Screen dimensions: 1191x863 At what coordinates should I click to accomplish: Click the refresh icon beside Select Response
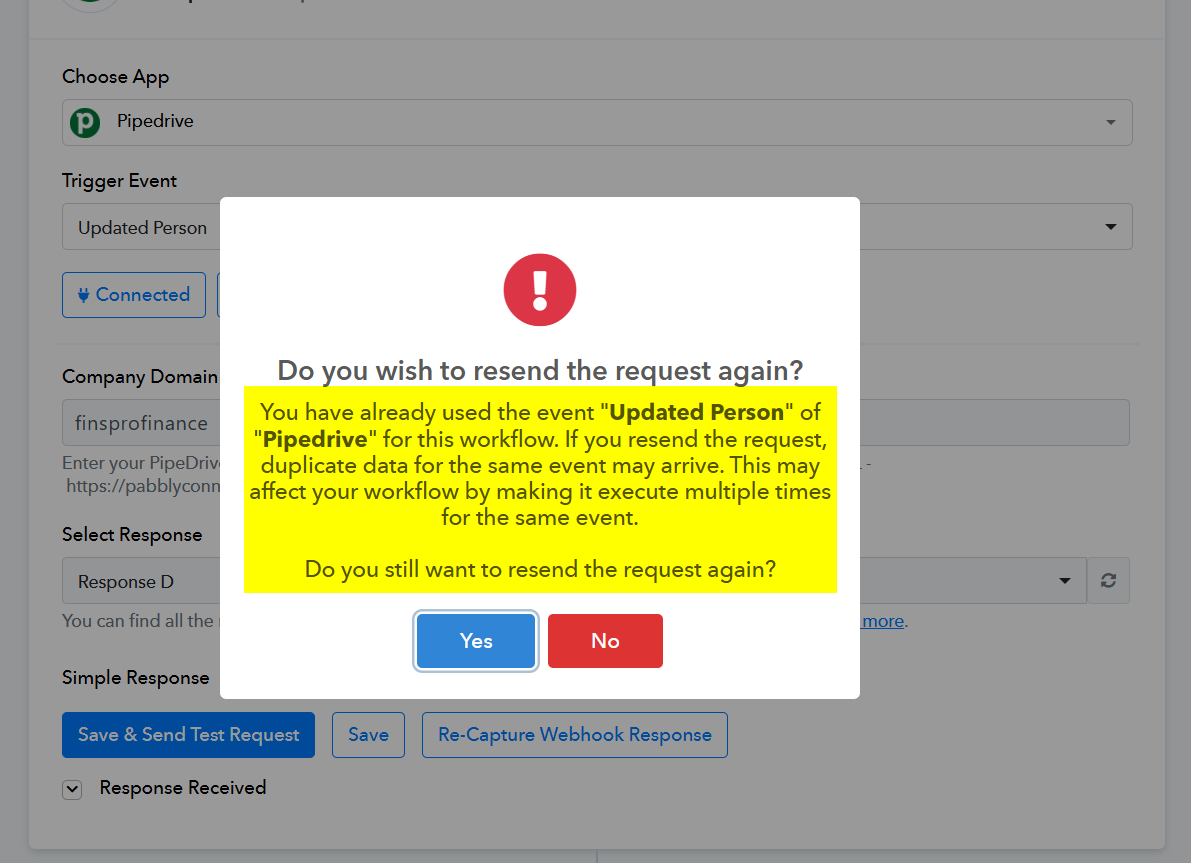(x=1108, y=581)
